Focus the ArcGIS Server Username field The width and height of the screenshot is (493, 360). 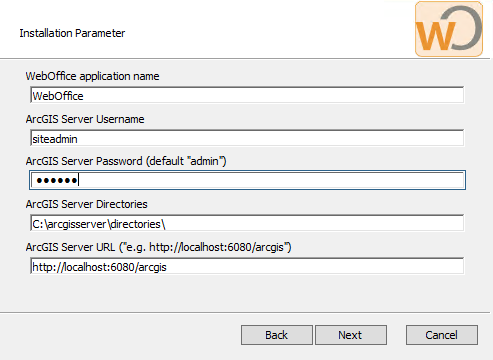click(x=247, y=138)
